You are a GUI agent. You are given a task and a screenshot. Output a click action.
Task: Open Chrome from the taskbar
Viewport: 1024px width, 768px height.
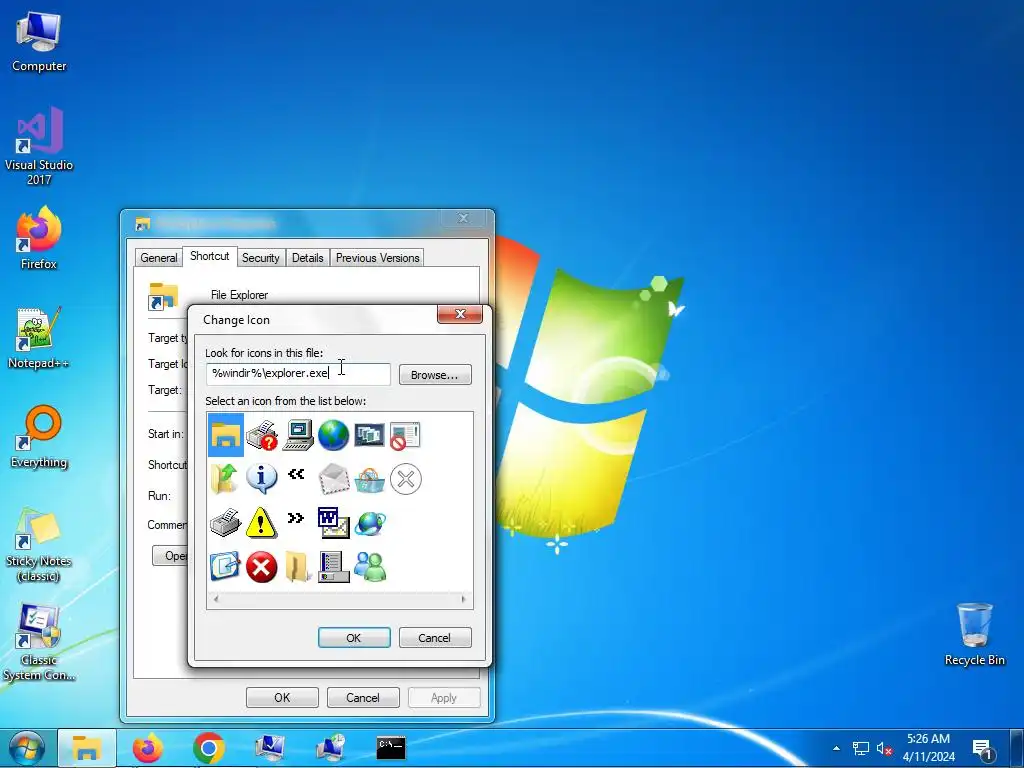pos(209,748)
